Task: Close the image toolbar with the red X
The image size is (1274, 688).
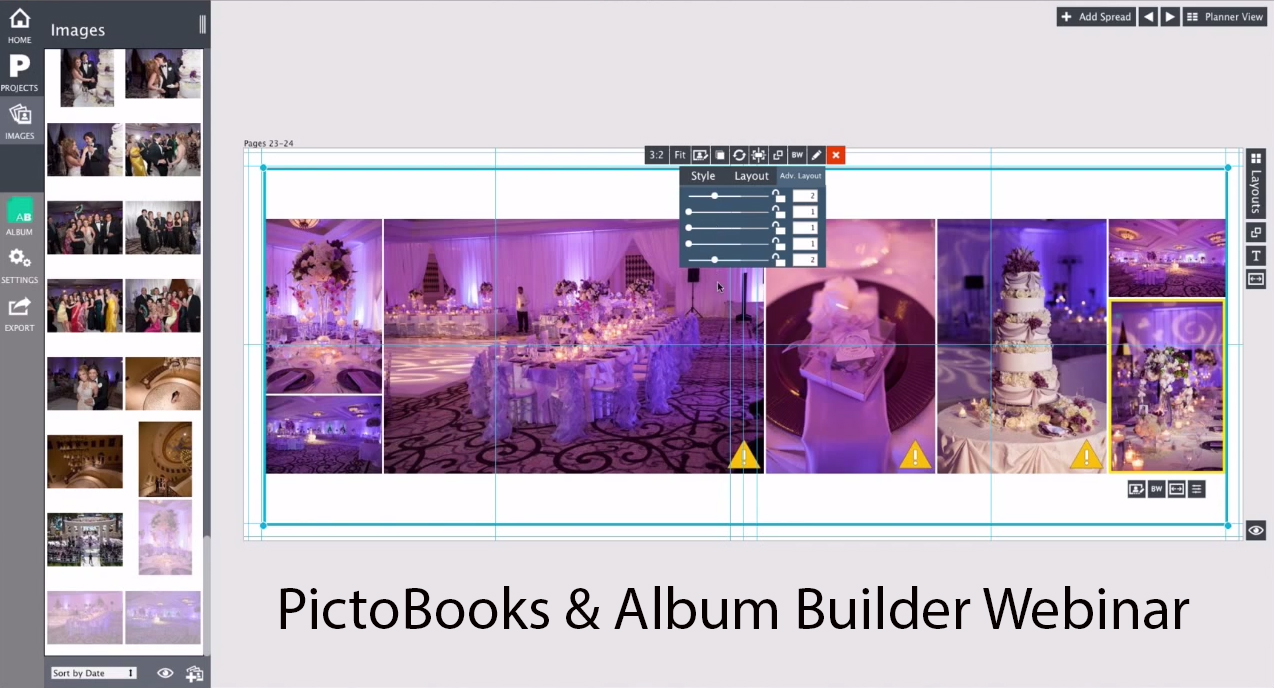Action: click(836, 155)
